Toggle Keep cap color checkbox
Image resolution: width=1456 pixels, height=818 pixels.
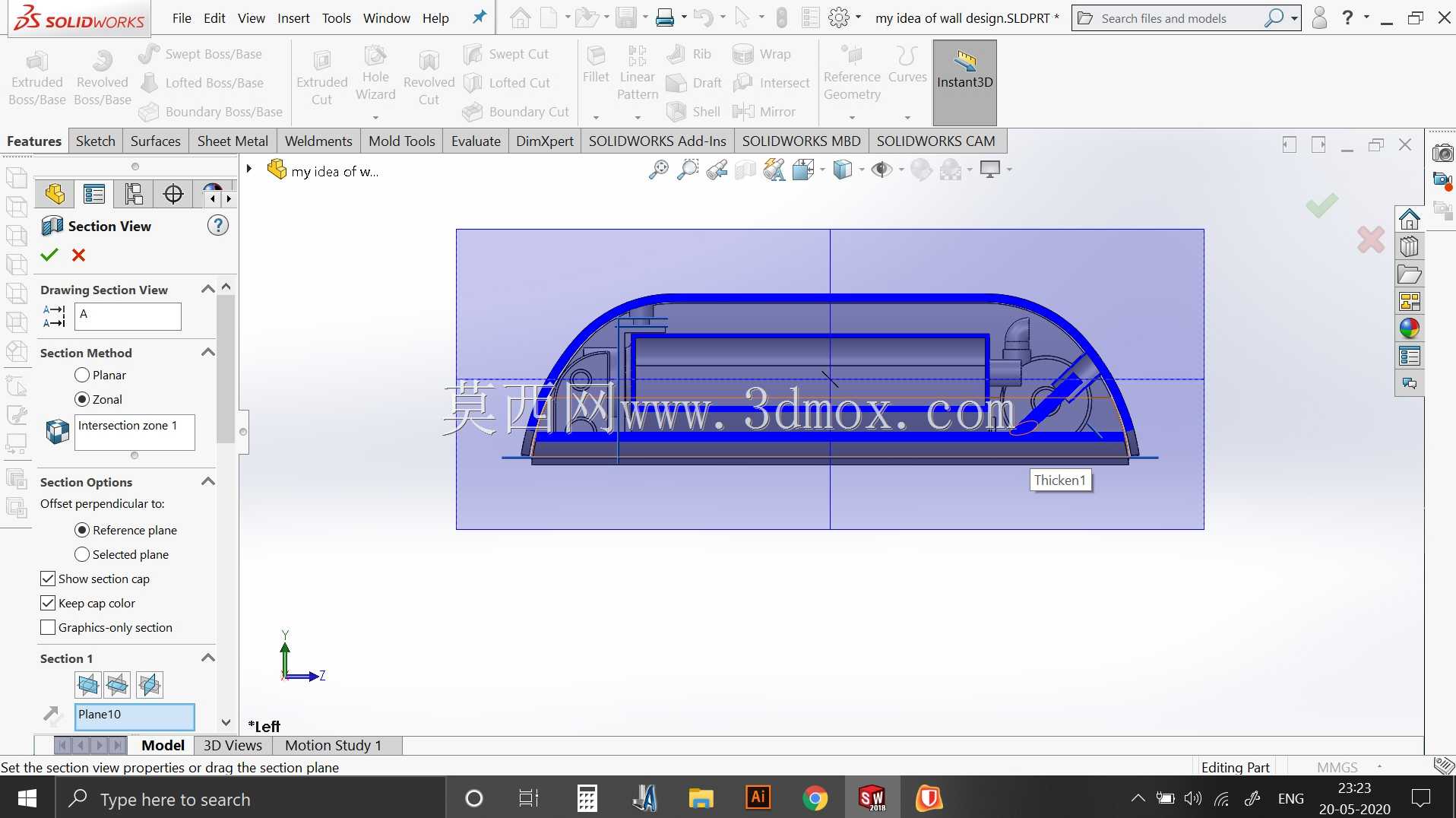(48, 604)
